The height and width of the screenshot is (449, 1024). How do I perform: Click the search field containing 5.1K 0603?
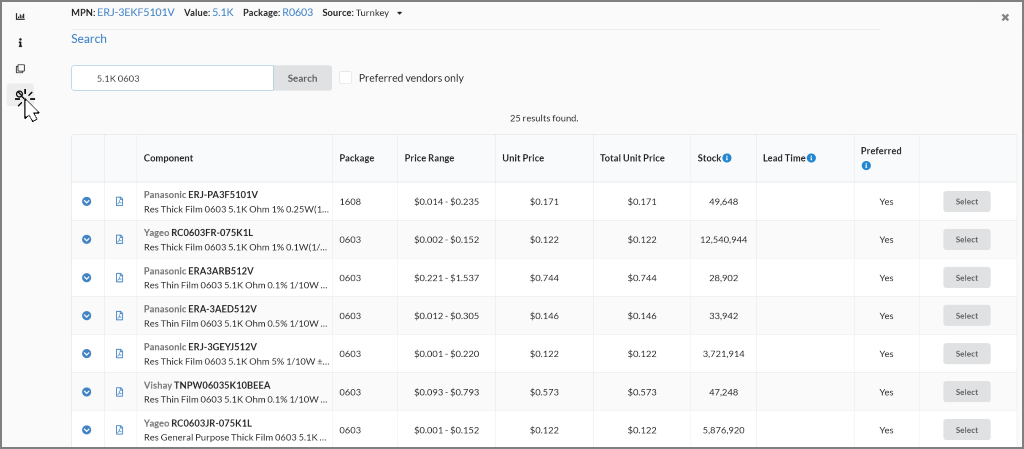coord(172,78)
